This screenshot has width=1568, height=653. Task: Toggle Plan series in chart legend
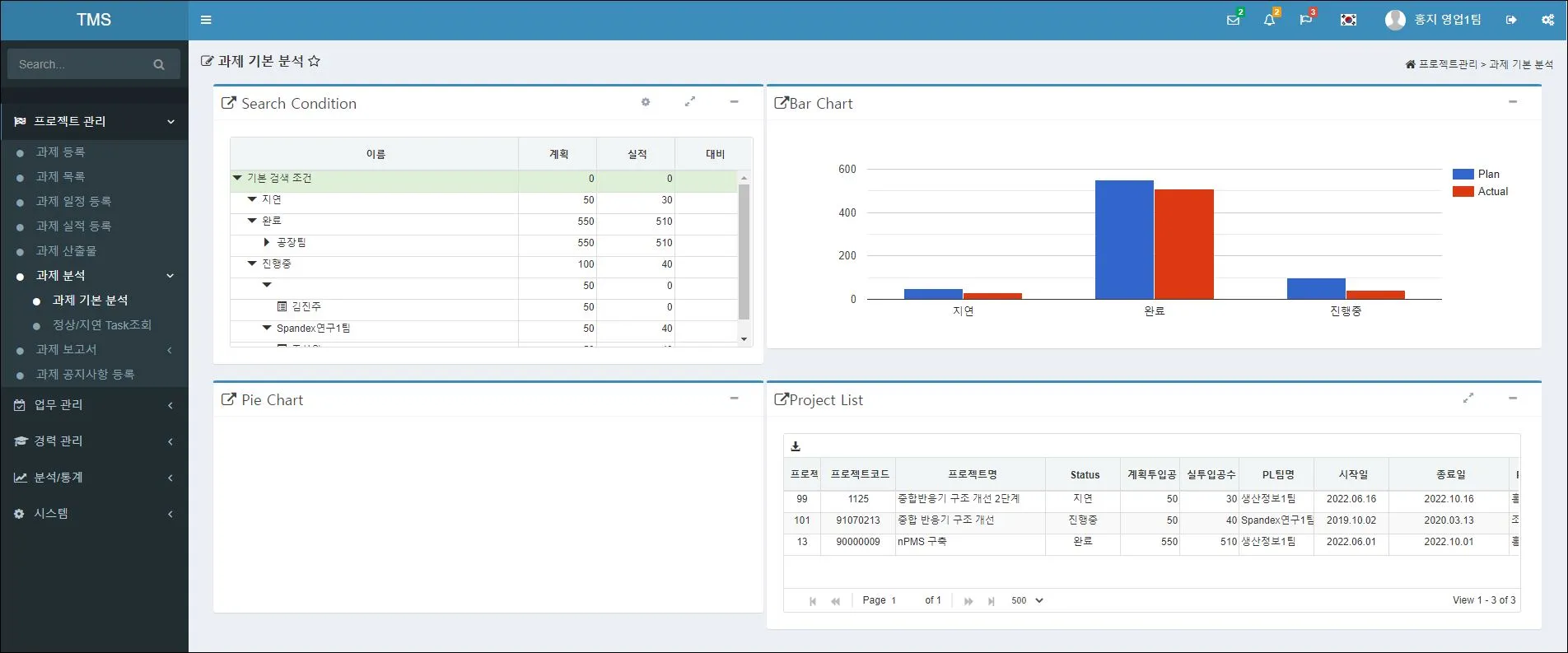1477,174
